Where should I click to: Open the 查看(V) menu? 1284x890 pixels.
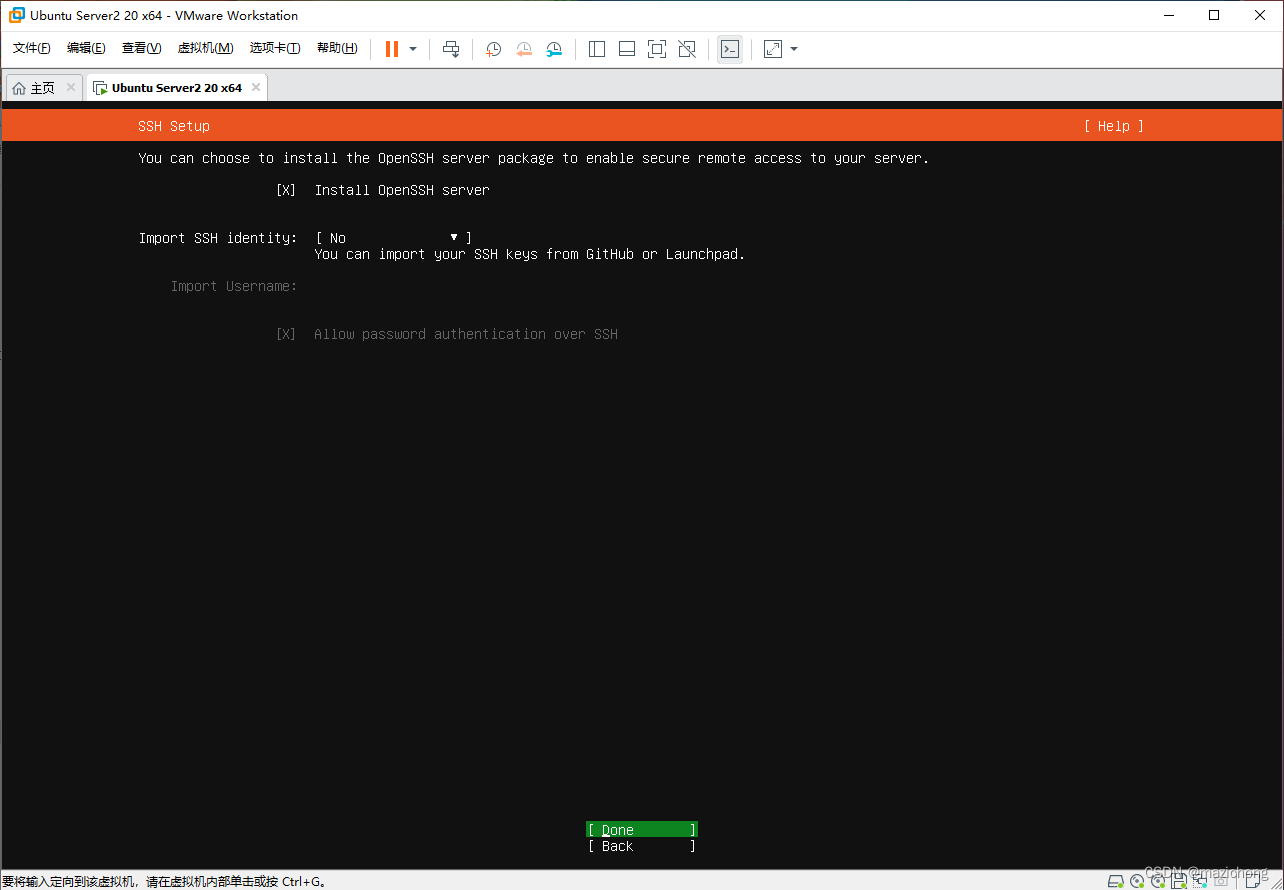[141, 49]
